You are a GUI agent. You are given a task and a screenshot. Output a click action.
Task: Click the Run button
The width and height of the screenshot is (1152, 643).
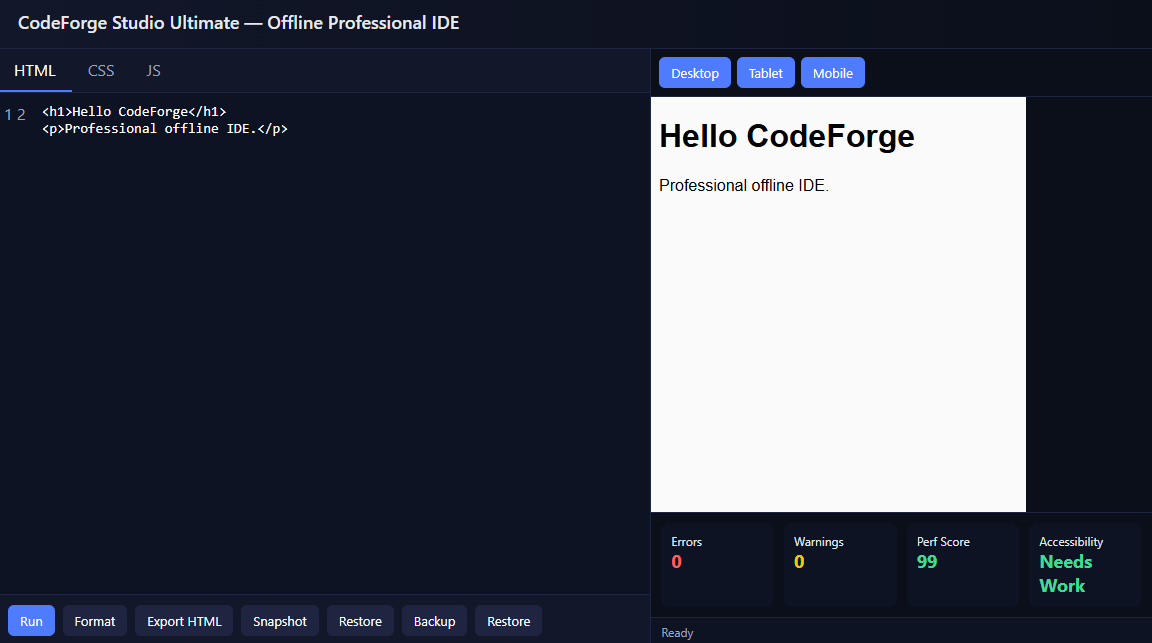tap(32, 621)
